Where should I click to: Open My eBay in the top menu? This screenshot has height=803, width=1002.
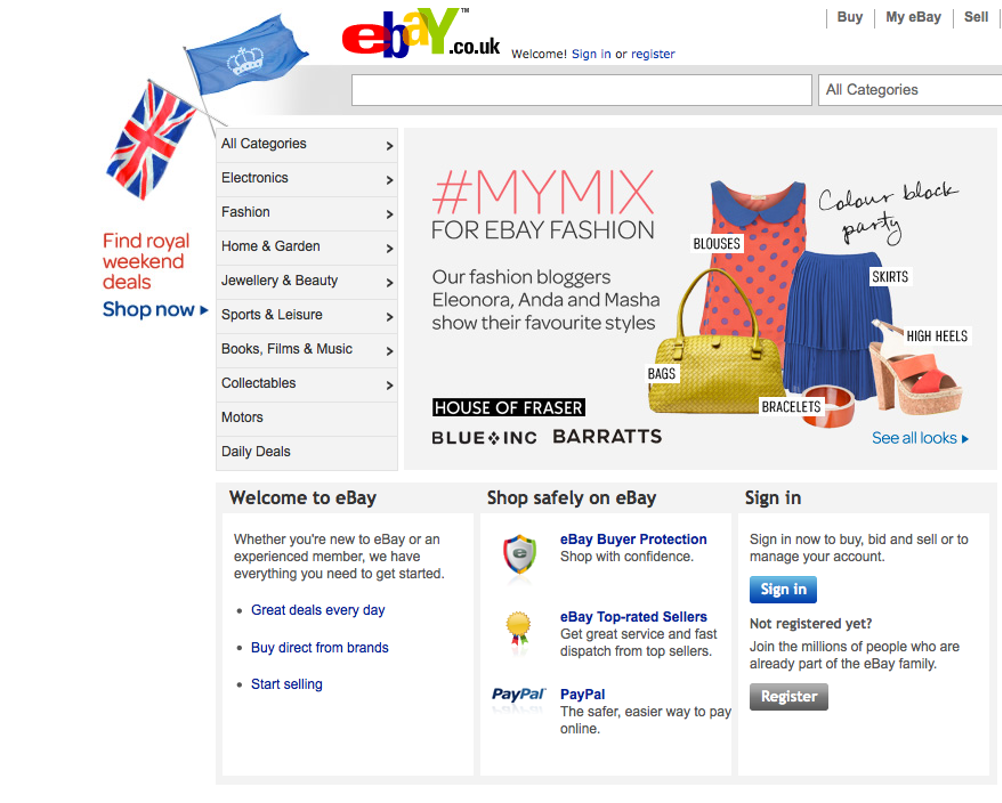(913, 17)
